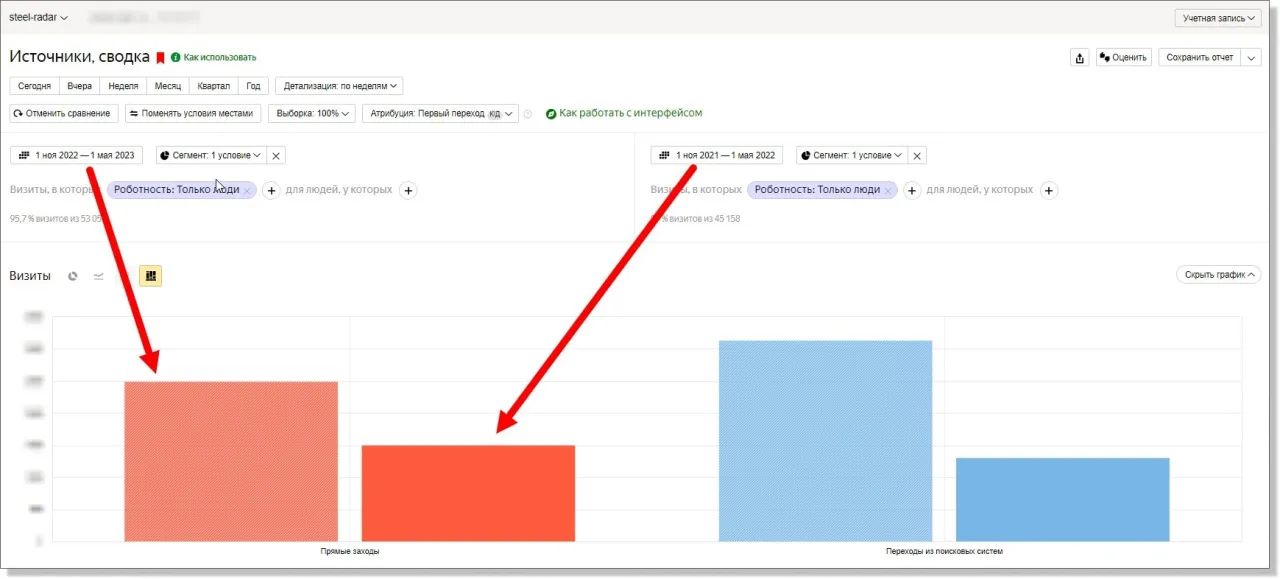The image size is (1280, 579).
Task: Cancel comparison via 'Отменить сравнение'
Action: point(64,113)
